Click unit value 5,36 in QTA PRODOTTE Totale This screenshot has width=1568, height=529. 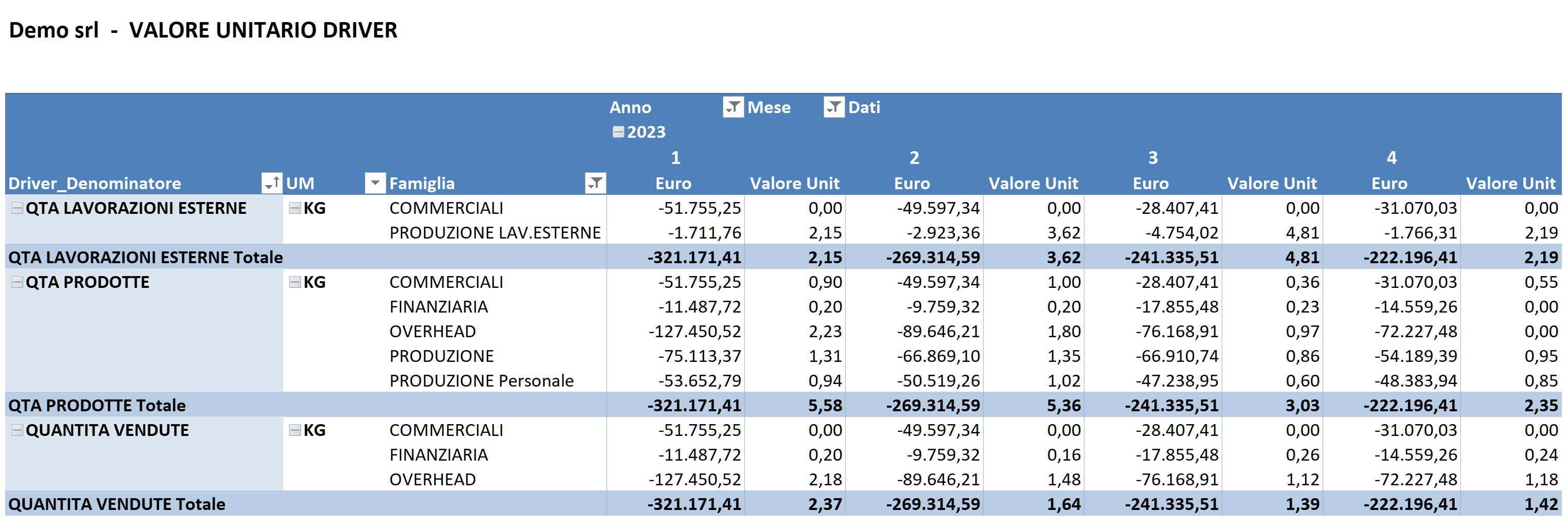pyautogui.click(x=1064, y=406)
